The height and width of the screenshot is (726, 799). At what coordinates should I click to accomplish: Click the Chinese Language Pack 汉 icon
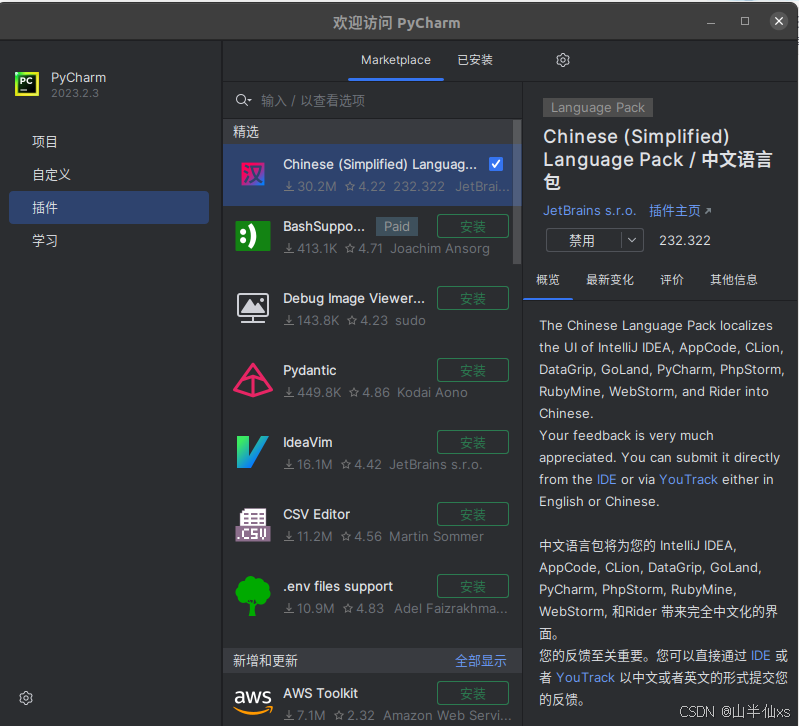point(253,174)
